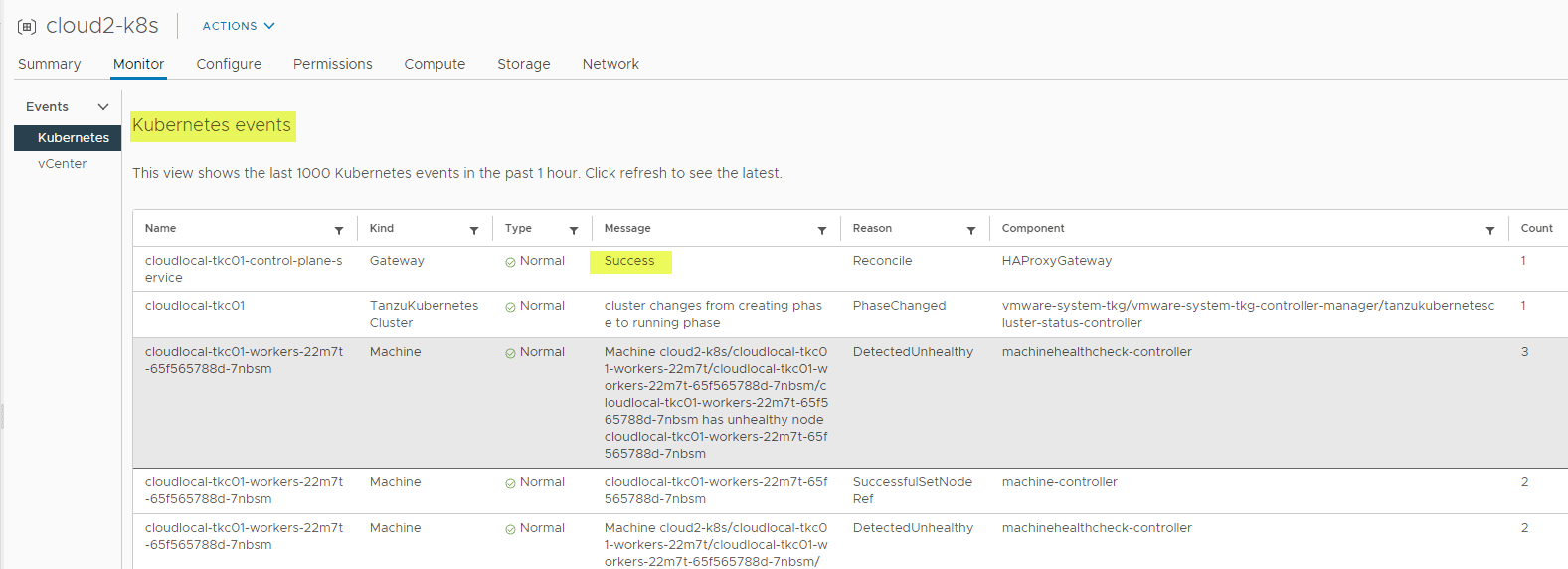
Task: Open filter for Reason column
Action: pyautogui.click(x=971, y=230)
